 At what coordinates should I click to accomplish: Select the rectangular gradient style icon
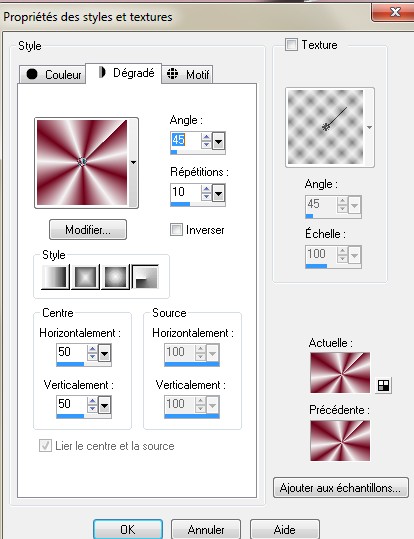(85, 277)
